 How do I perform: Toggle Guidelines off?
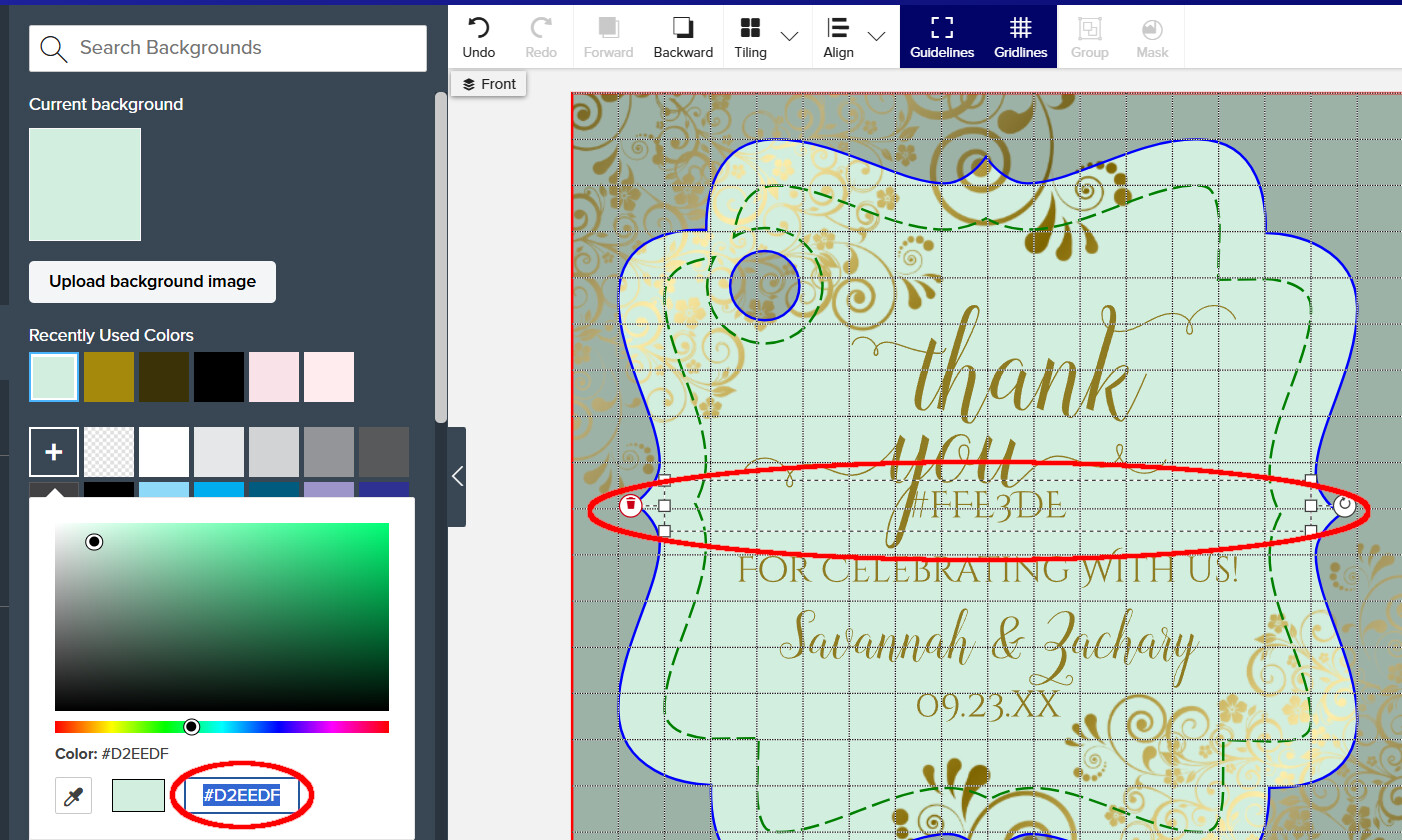942,37
